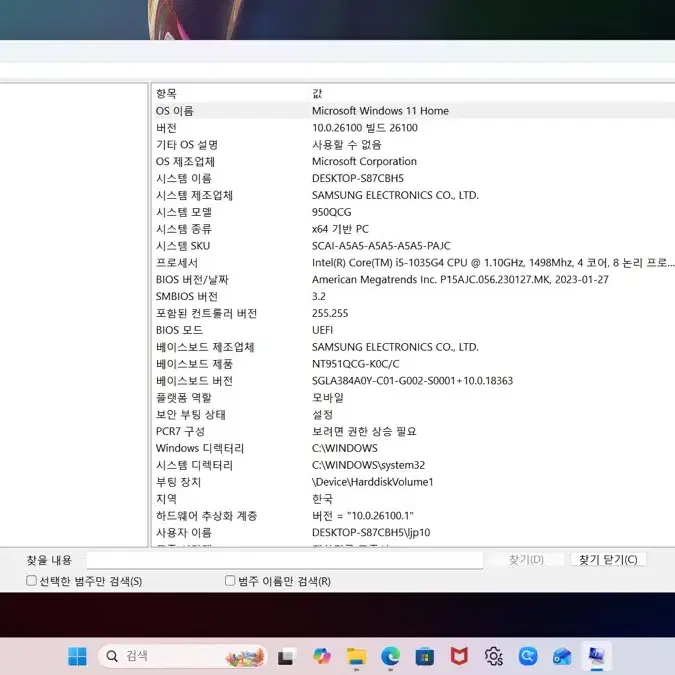This screenshot has height=675, width=675.
Task: Open McAfee from the taskbar
Action: click(x=459, y=656)
